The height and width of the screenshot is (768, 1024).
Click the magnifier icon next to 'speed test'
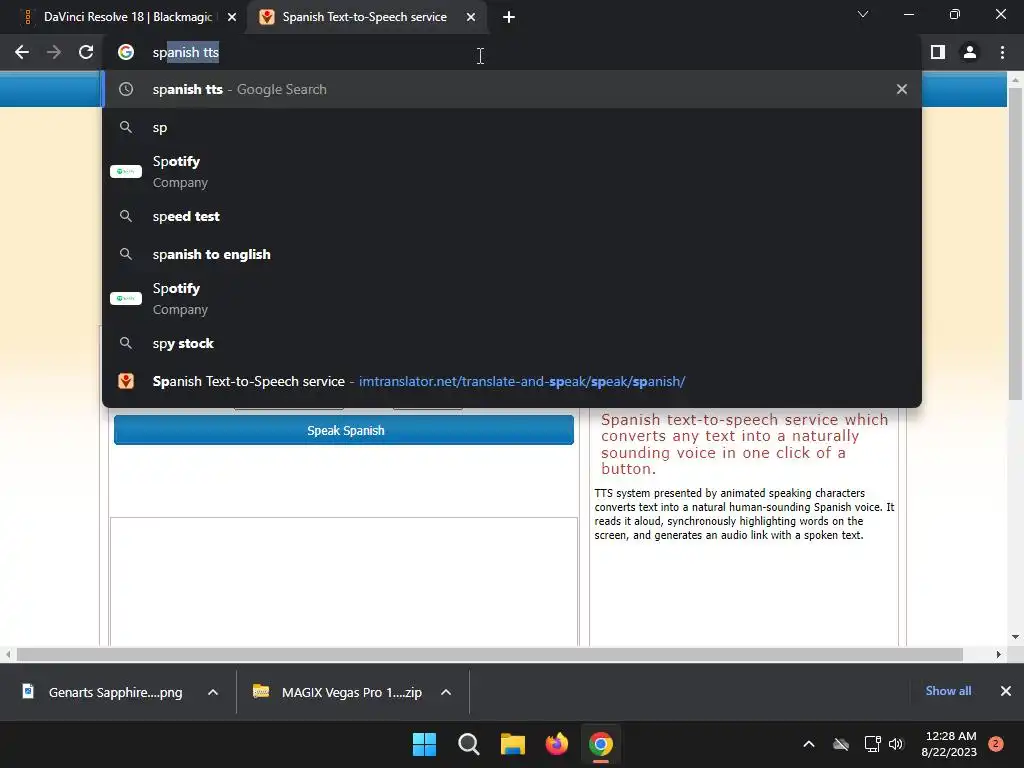[126, 216]
